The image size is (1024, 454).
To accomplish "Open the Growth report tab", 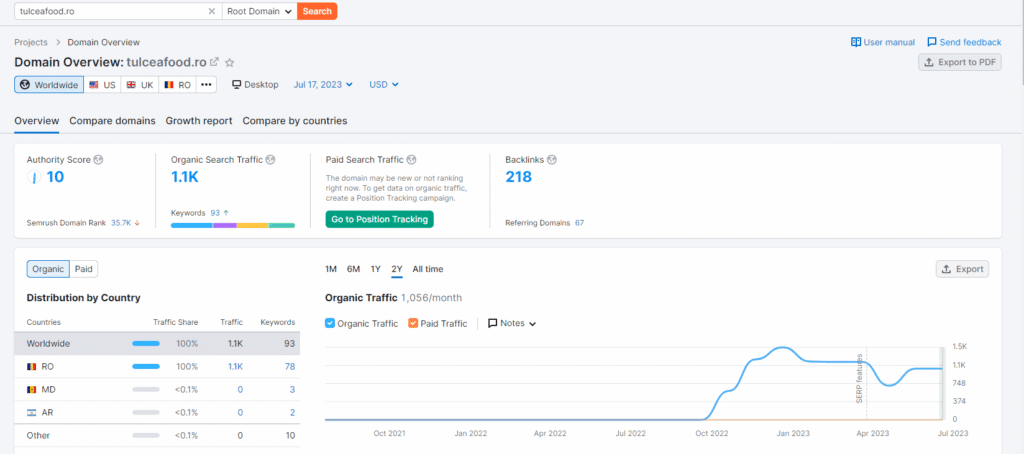I will (x=199, y=121).
